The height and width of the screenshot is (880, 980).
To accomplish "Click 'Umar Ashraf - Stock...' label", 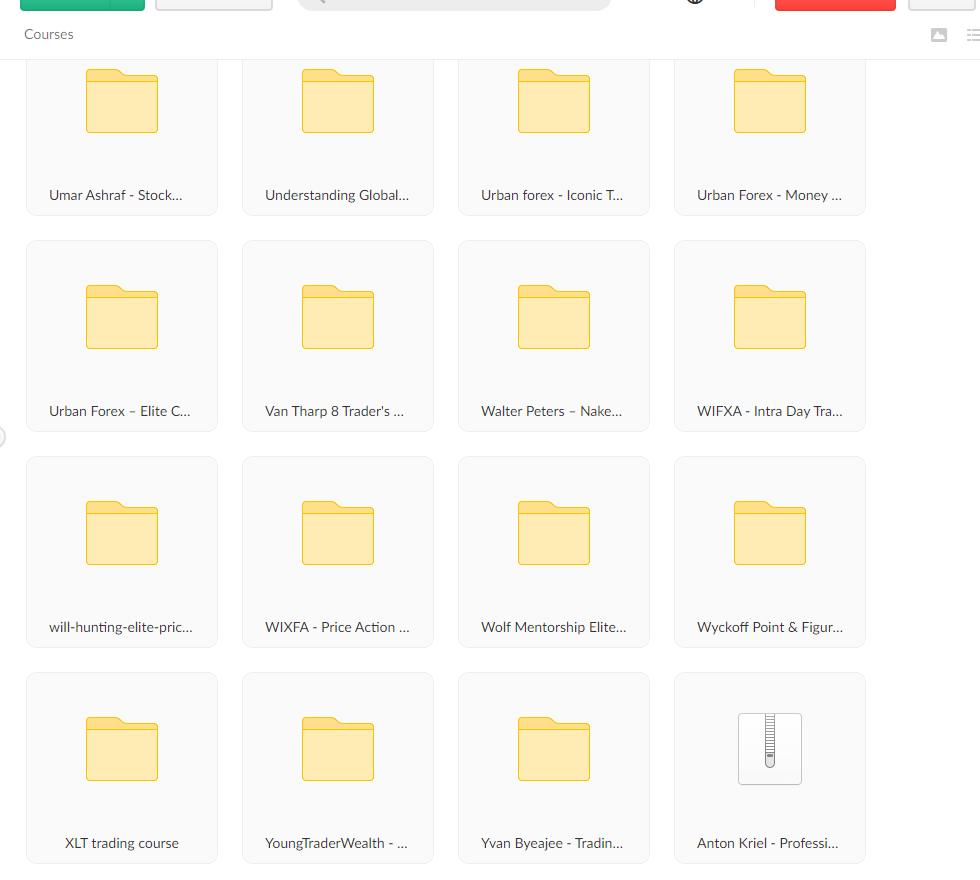I will pos(116,195).
